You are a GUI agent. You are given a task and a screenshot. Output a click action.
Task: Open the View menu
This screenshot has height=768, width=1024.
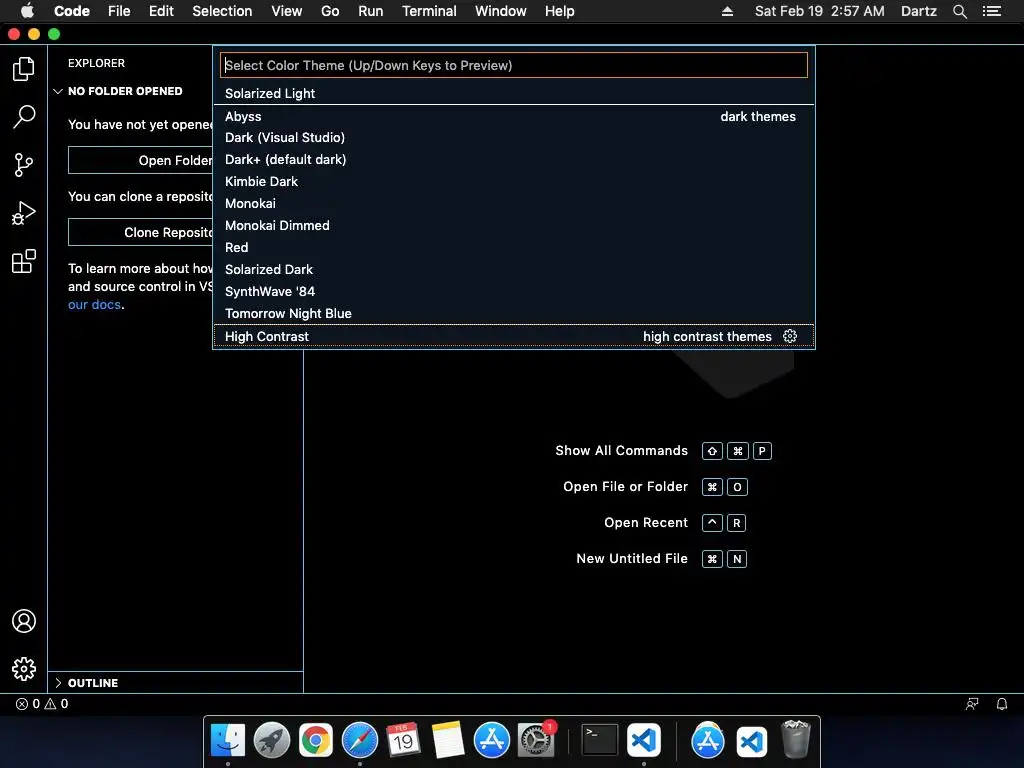(287, 11)
